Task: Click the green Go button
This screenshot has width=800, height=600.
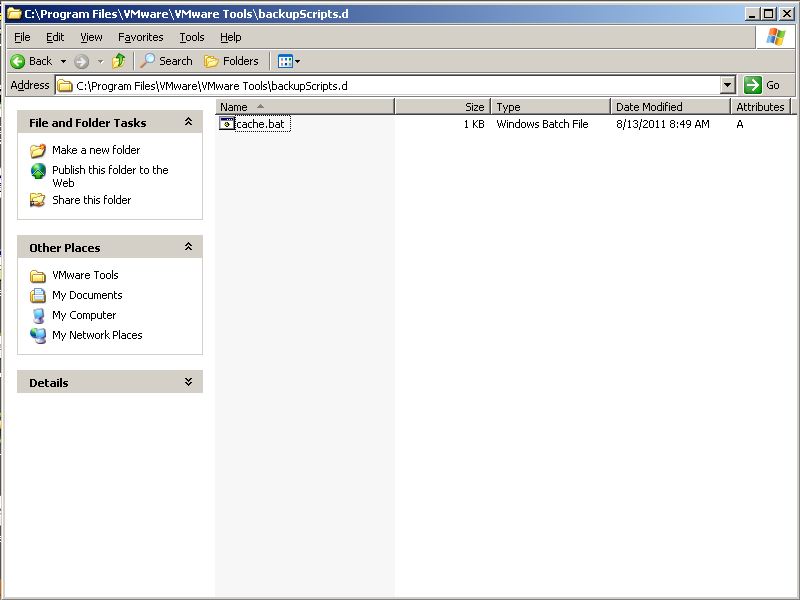Action: pos(762,85)
